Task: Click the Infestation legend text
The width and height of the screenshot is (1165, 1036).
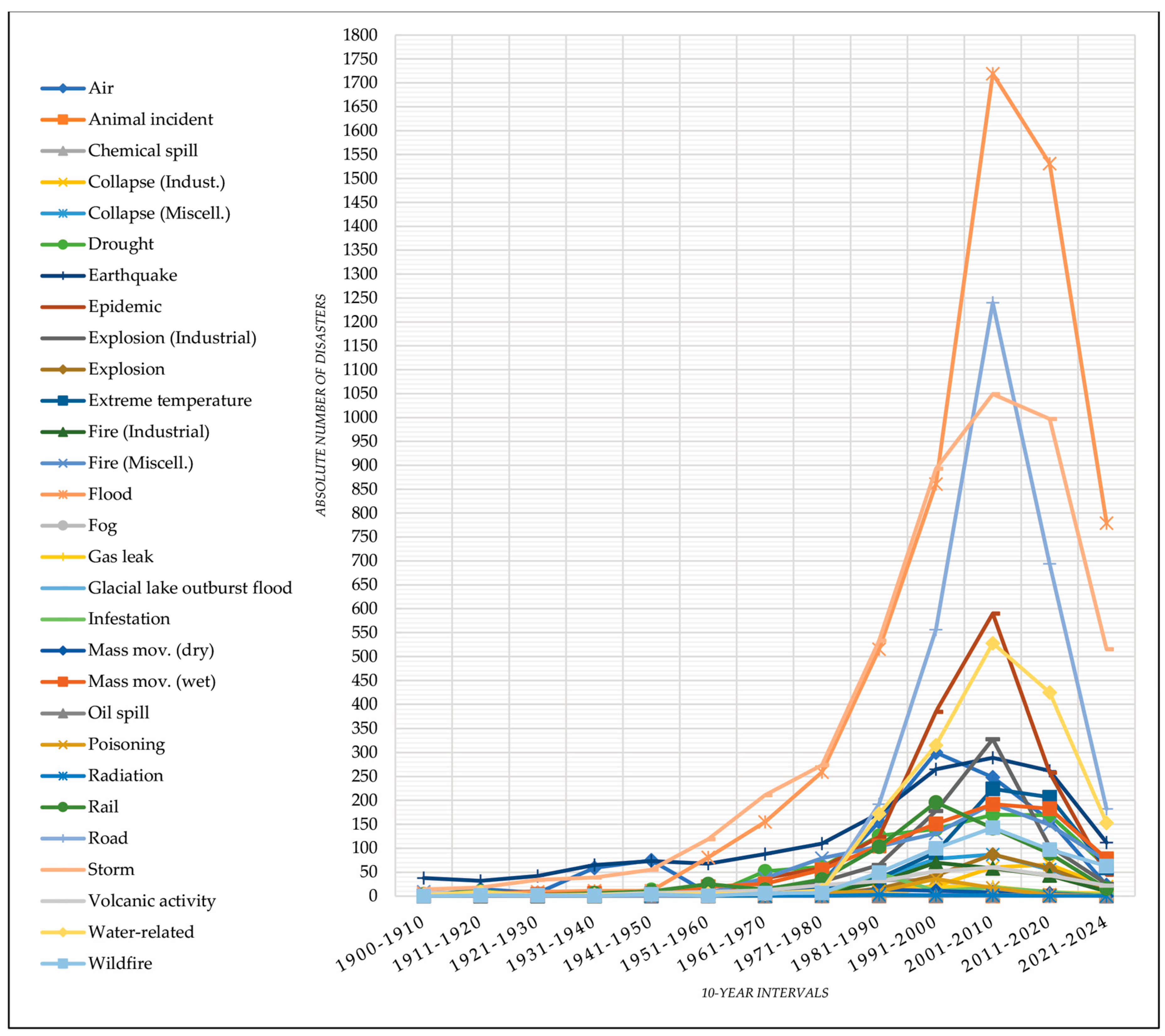Action: click(x=130, y=619)
